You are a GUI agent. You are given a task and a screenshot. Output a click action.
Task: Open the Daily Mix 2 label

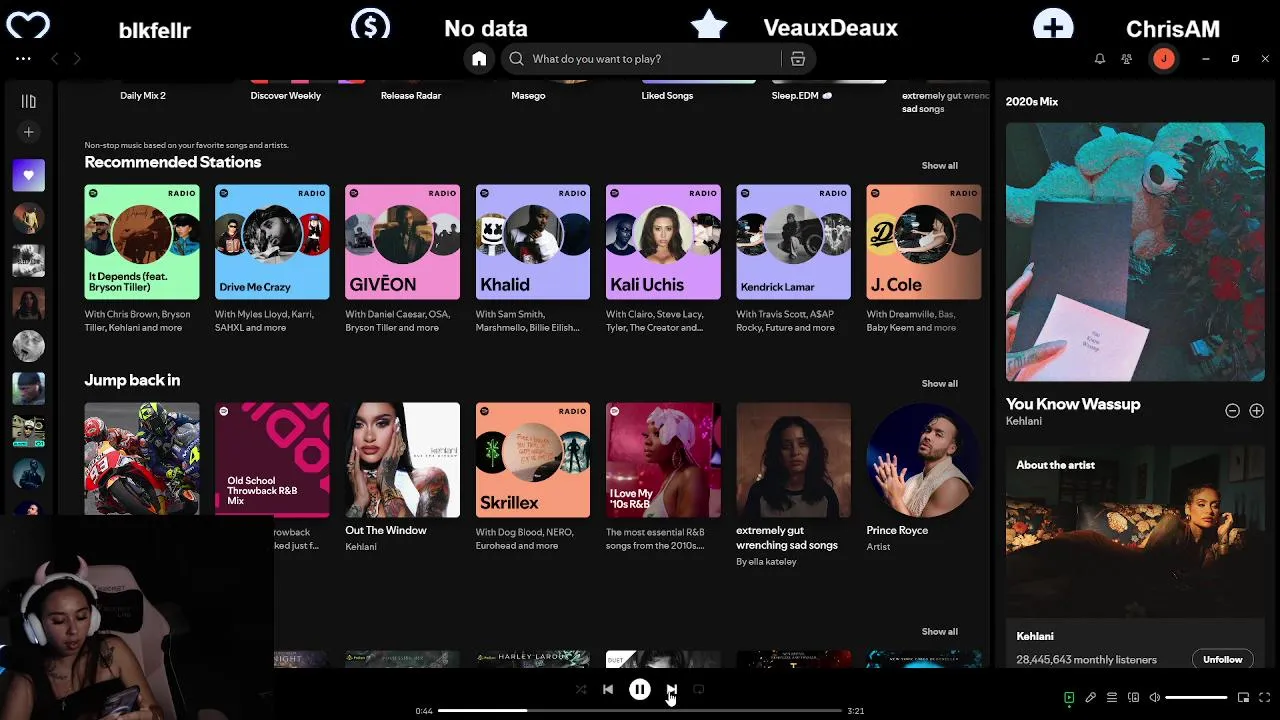tap(143, 96)
